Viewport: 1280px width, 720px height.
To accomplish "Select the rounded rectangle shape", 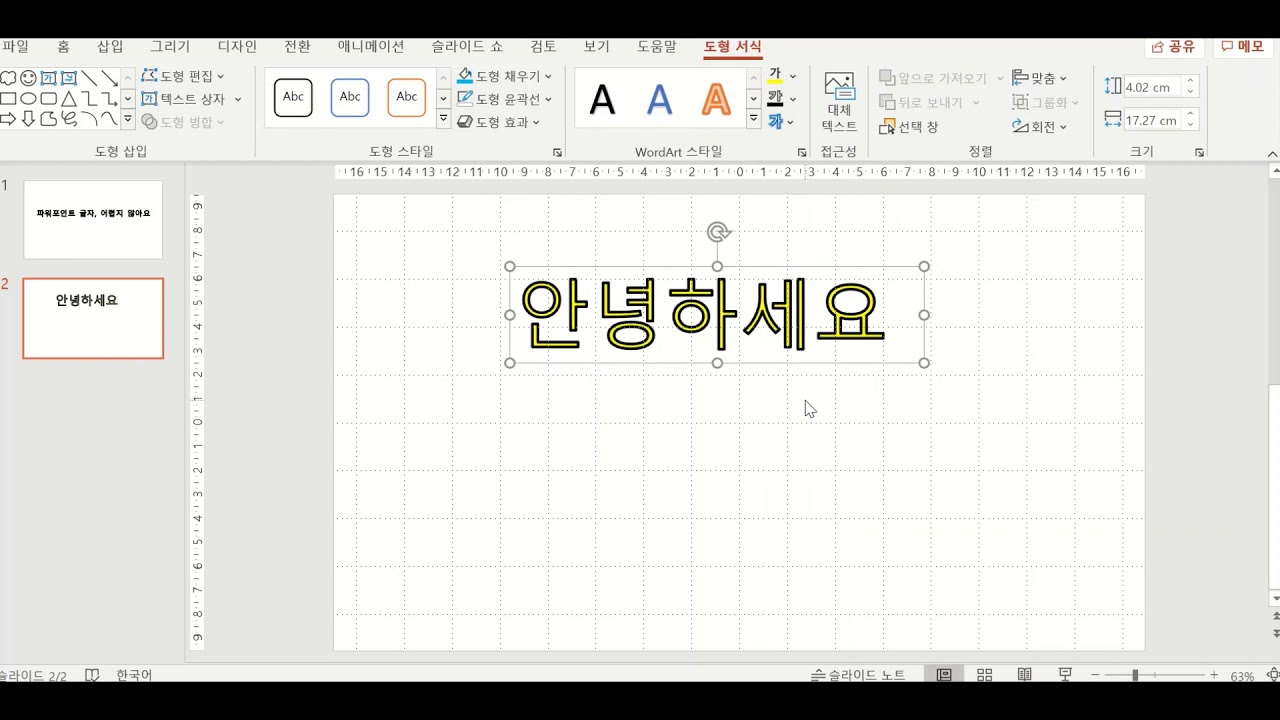I will (x=48, y=99).
